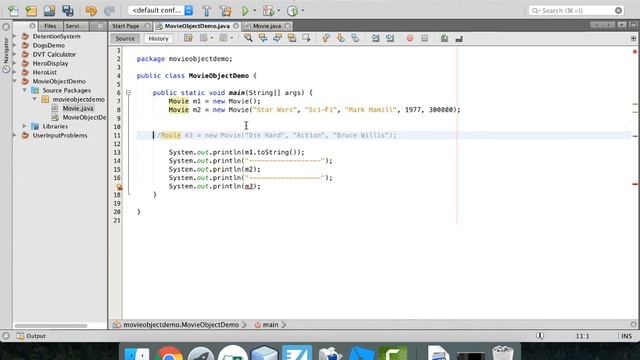Click the Search input field
640x360 pixels.
tap(576, 10)
